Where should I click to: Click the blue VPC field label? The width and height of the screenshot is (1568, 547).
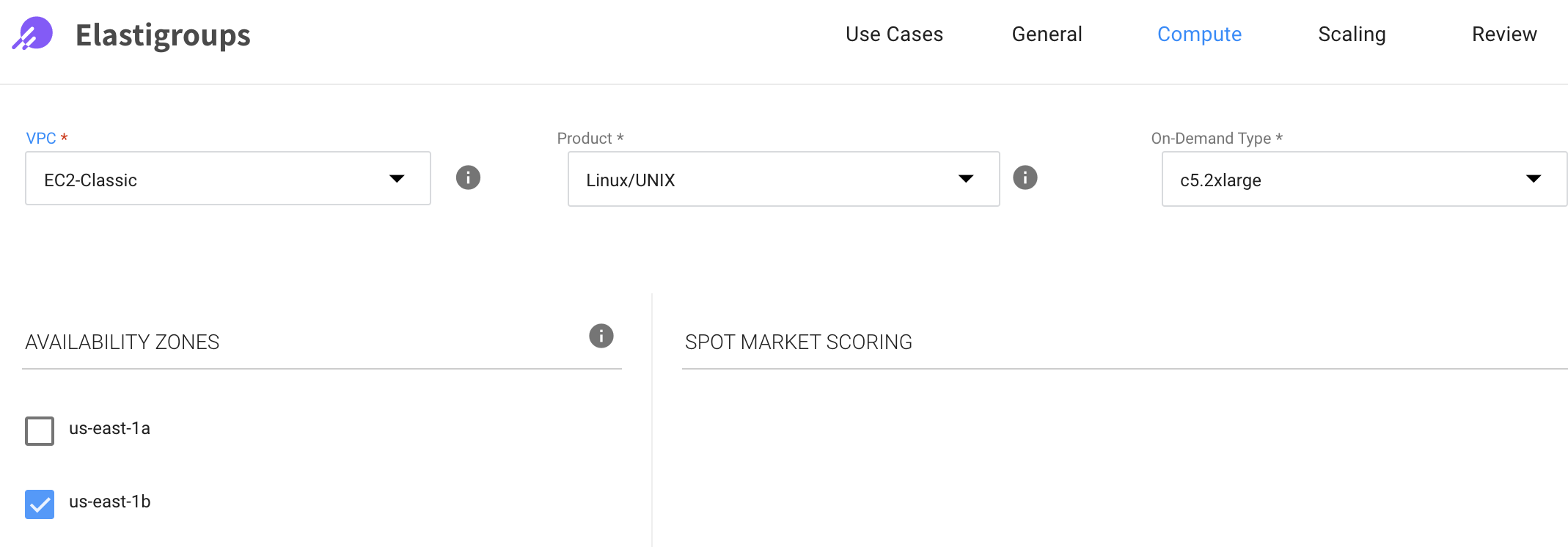point(41,139)
